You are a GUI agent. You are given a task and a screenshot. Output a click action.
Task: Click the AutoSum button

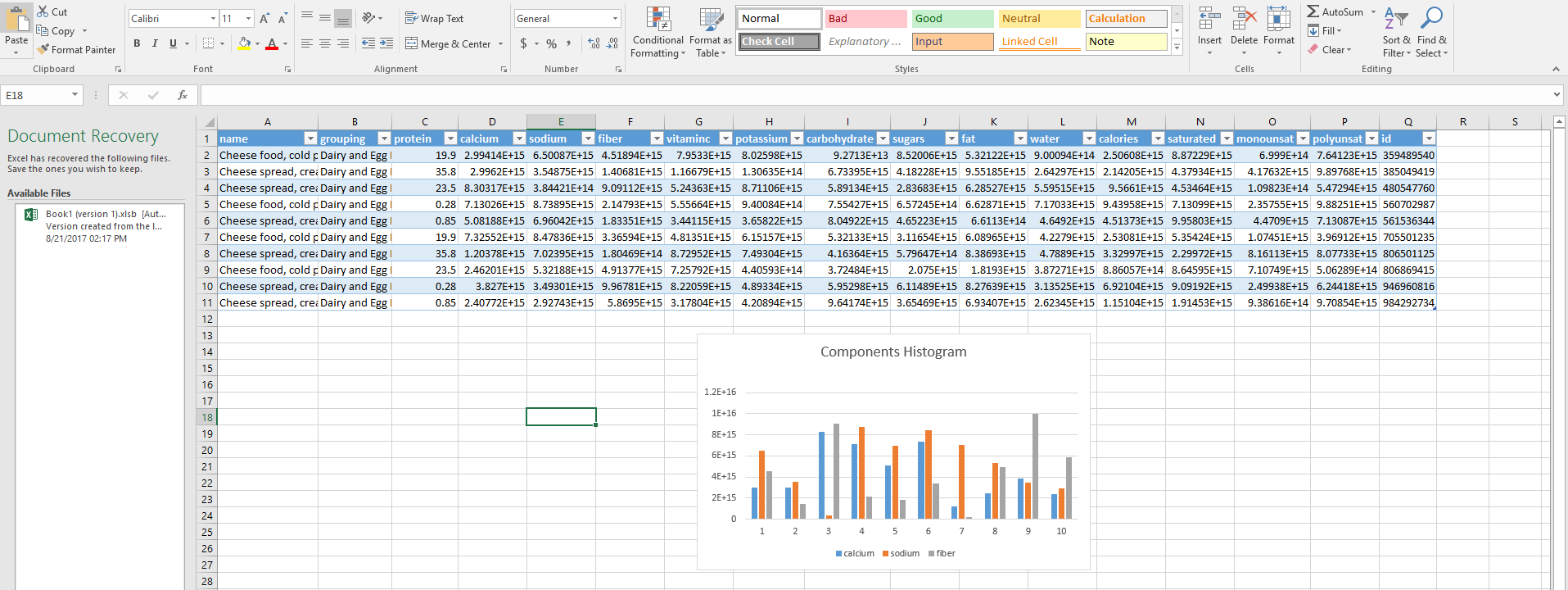click(1335, 11)
